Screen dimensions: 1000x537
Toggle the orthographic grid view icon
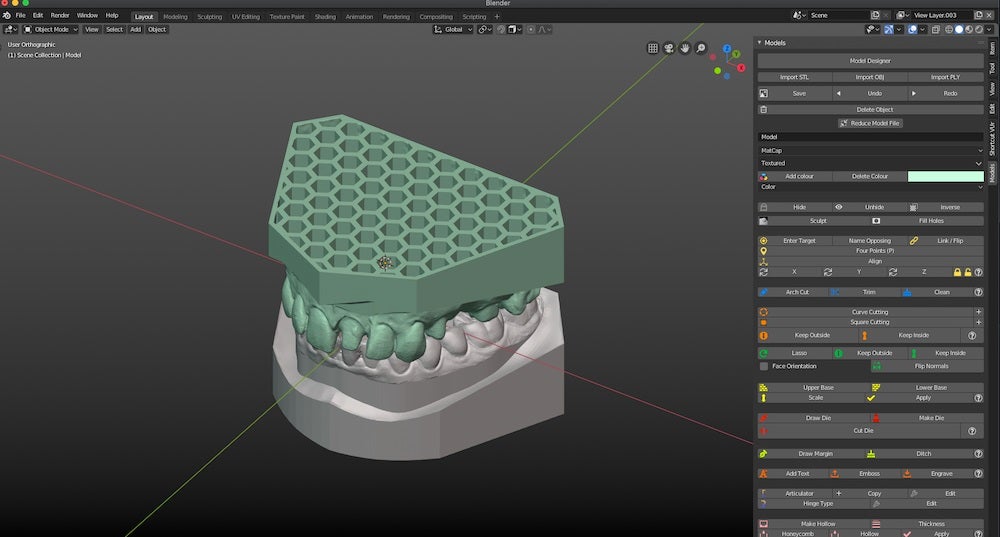(x=653, y=48)
